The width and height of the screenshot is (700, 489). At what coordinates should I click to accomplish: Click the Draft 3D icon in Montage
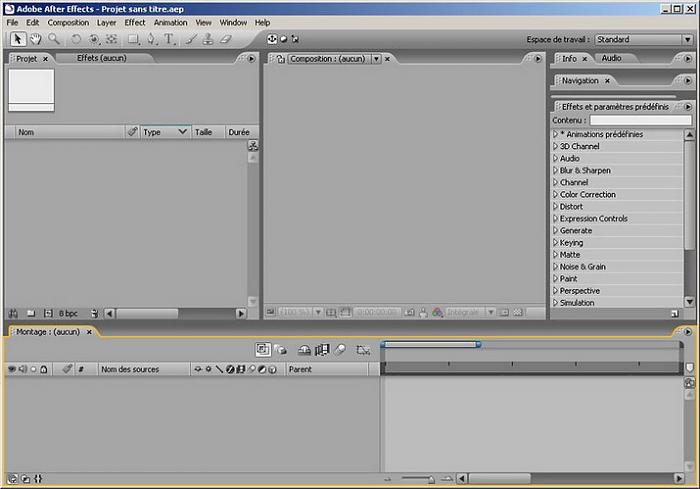(281, 350)
